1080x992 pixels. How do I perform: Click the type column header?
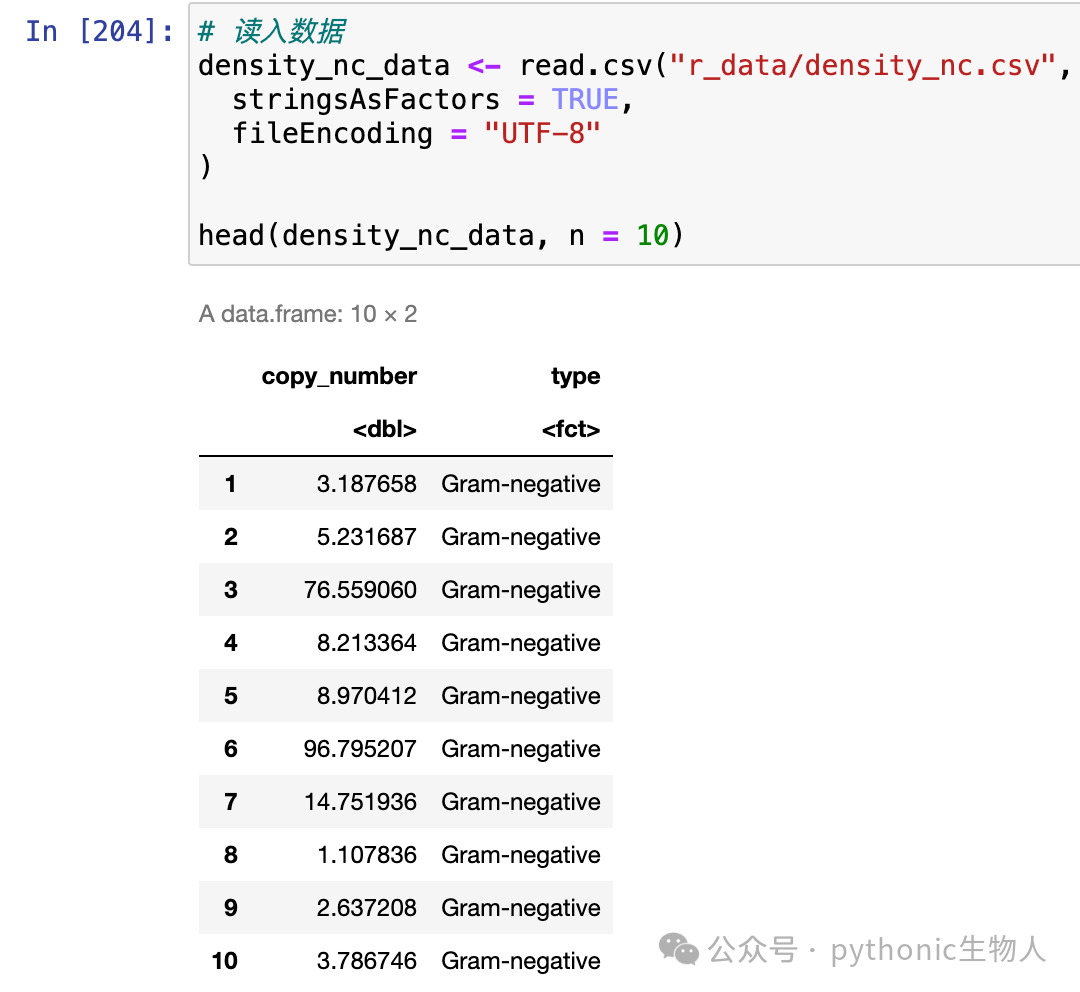click(x=575, y=376)
